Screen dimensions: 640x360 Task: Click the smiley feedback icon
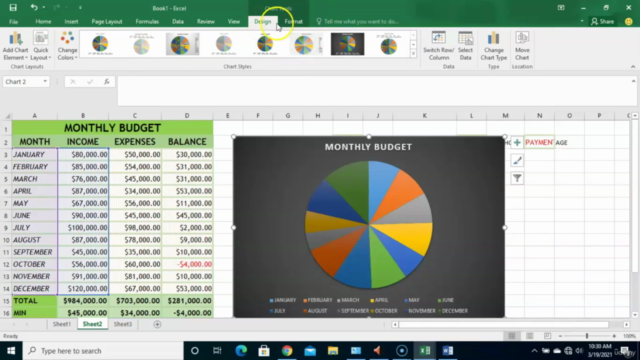(629, 22)
